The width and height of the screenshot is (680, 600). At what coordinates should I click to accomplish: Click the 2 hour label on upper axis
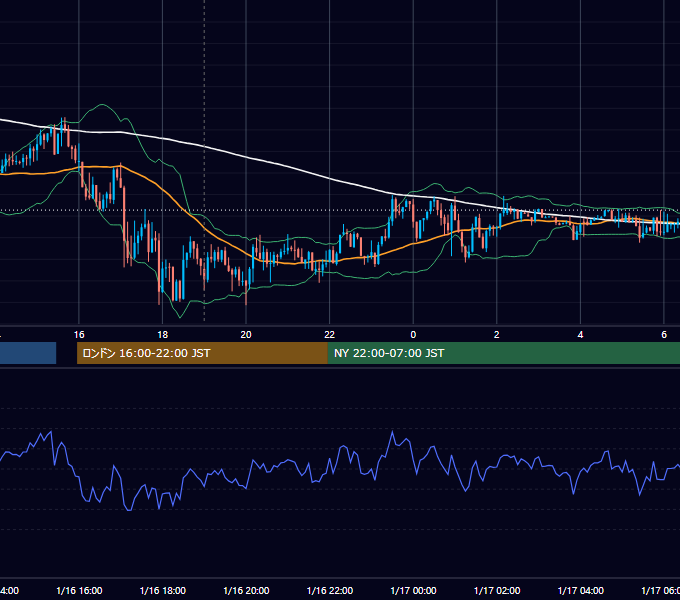point(497,335)
